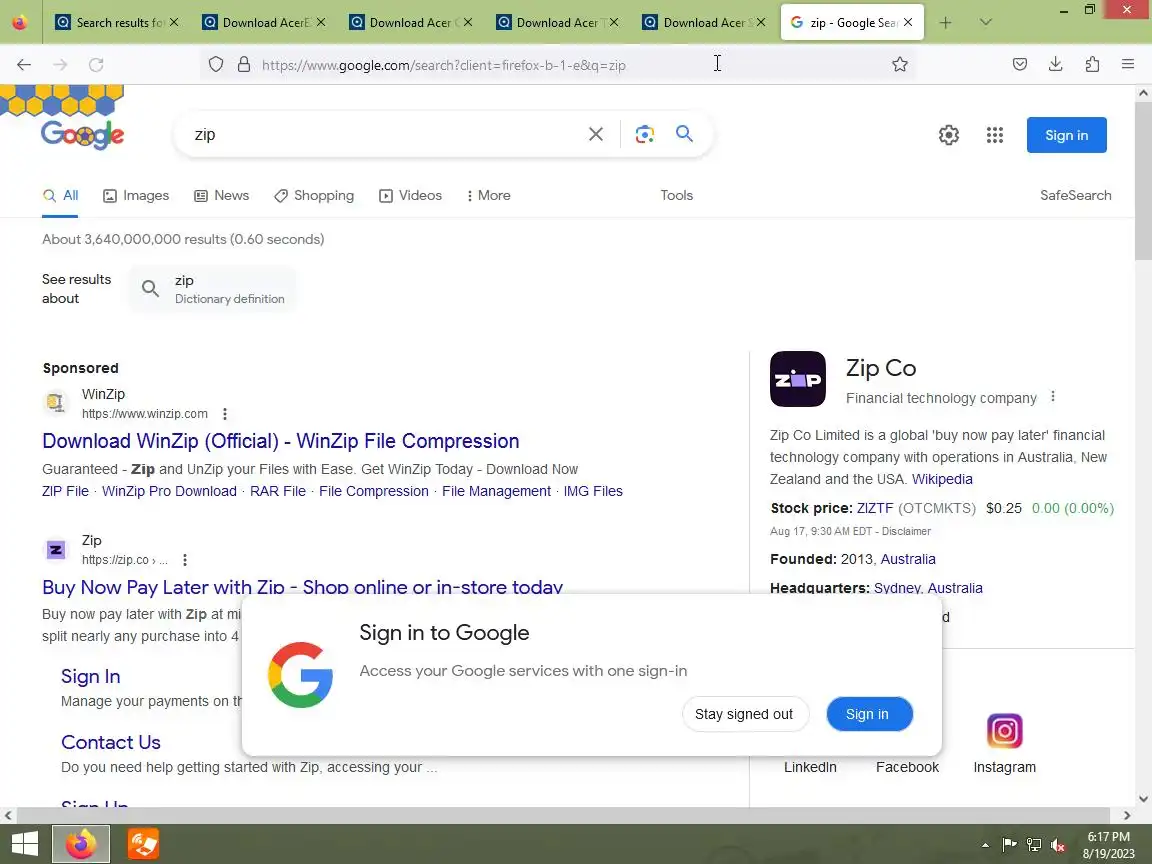Open more options for Zip Co panel

pos(1053,397)
